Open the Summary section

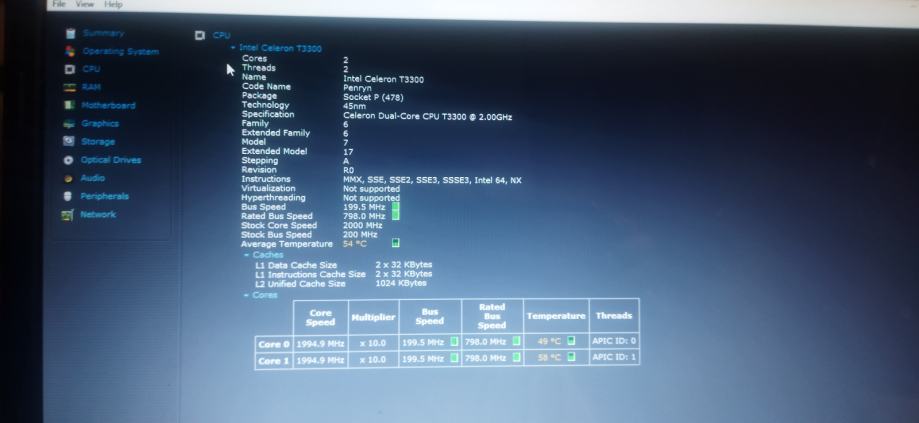coord(103,33)
